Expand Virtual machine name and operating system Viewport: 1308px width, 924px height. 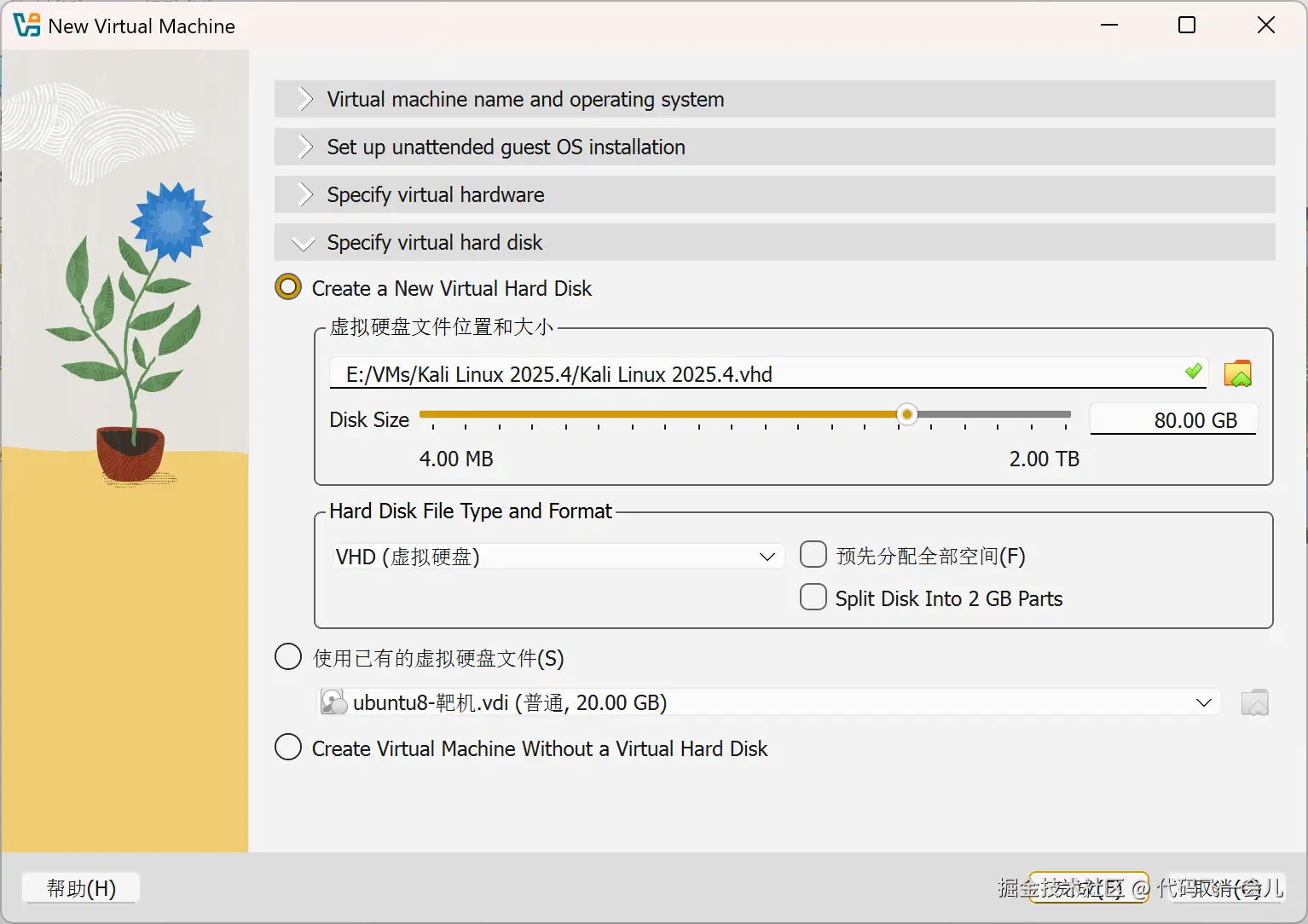pos(774,99)
